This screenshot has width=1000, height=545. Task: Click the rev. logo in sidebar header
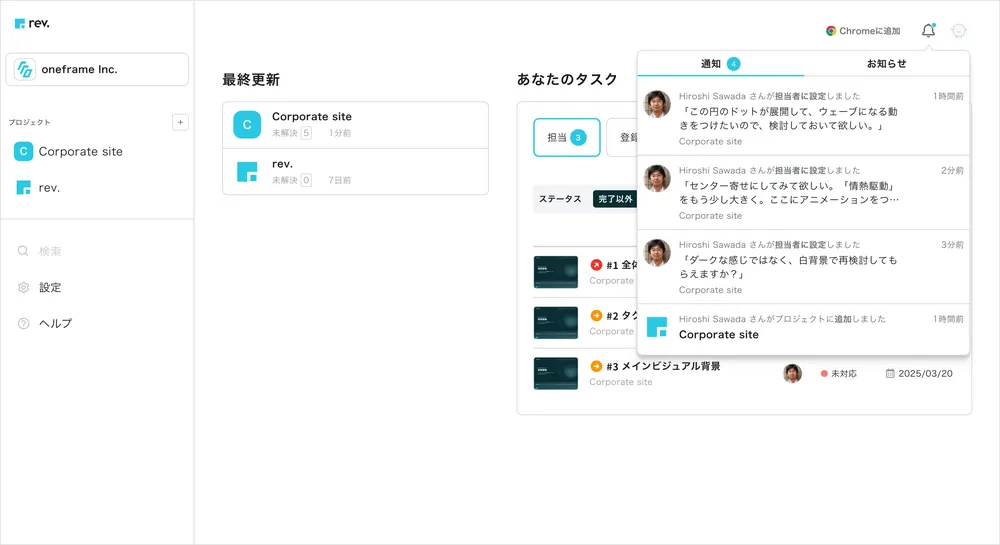[x=32, y=23]
